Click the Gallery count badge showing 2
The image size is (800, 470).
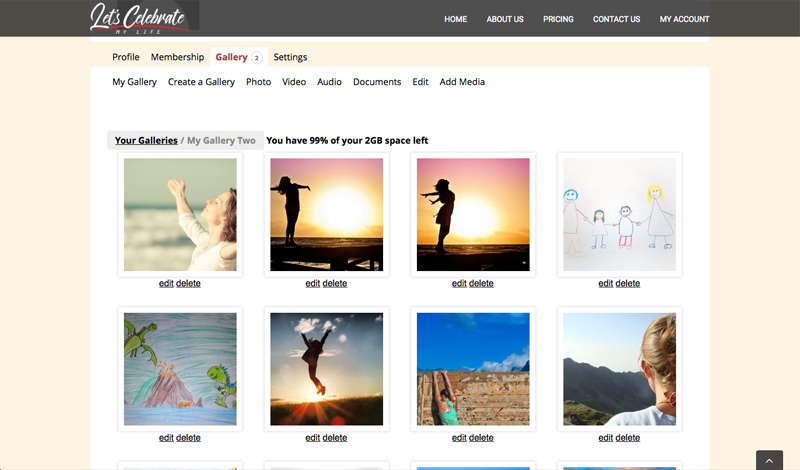coord(257,58)
